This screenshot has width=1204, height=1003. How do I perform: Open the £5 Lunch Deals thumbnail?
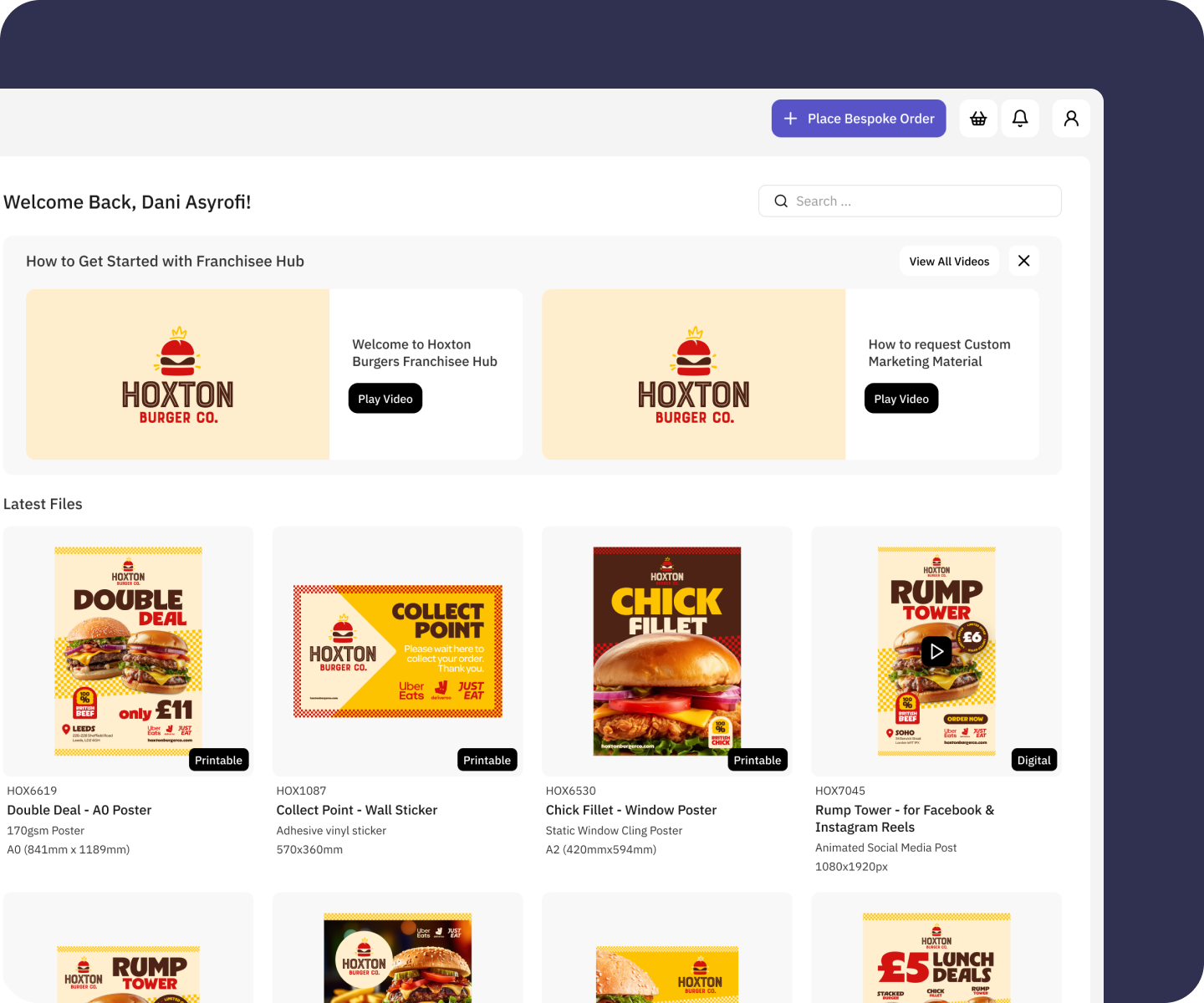936,958
